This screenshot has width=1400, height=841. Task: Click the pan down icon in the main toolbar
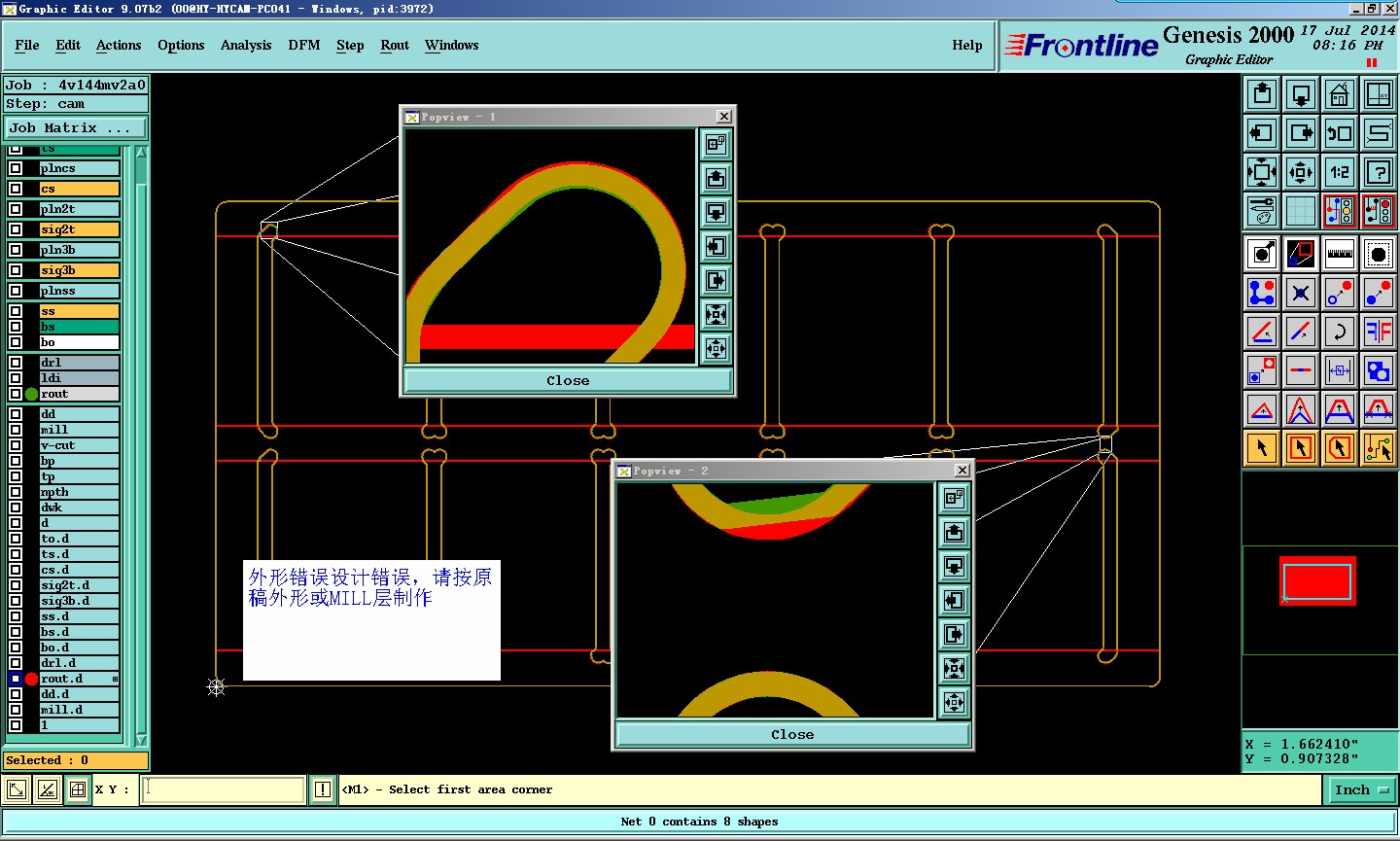point(1301,94)
